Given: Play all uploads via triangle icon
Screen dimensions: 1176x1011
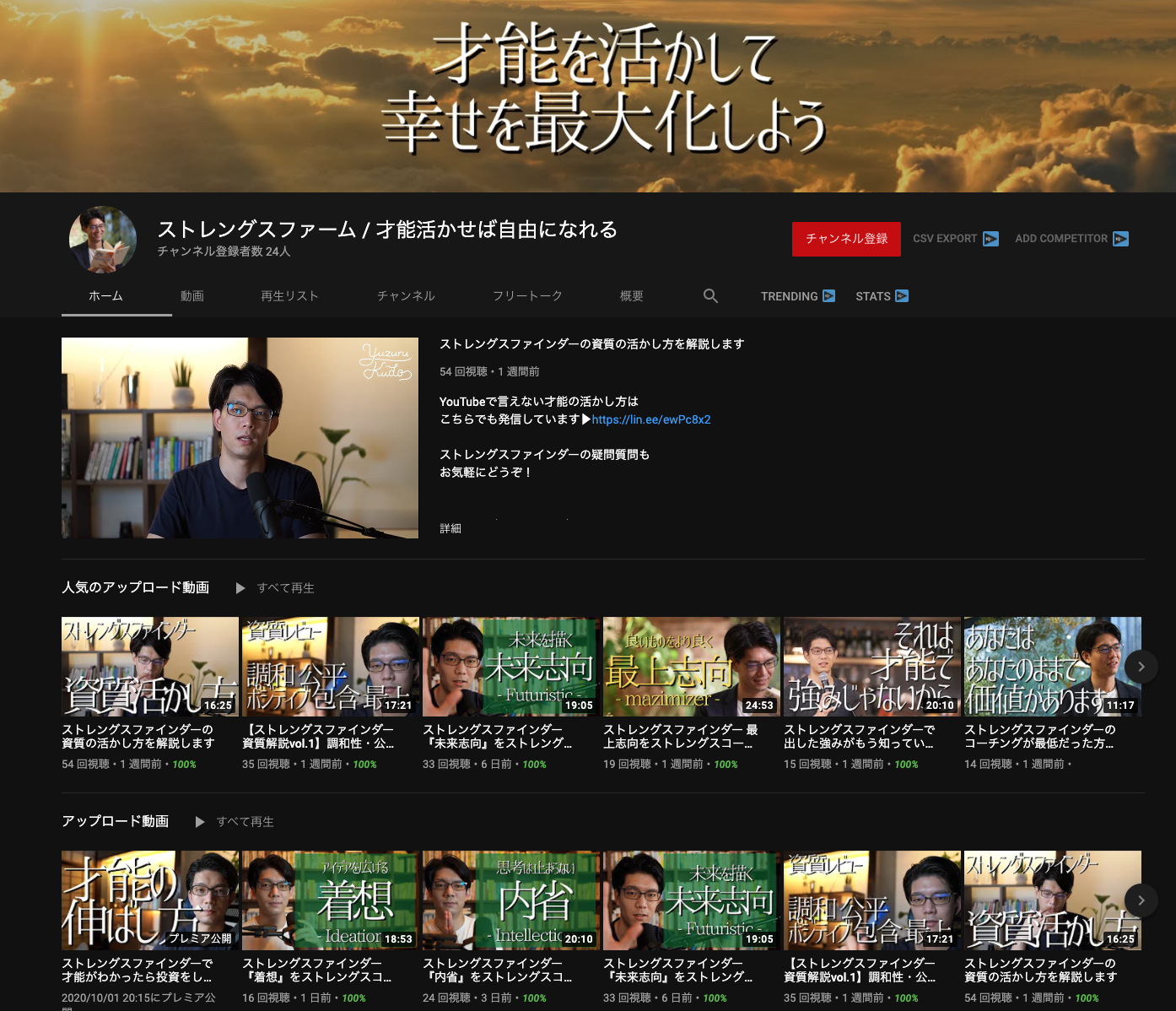Looking at the screenshot, I should [x=200, y=822].
